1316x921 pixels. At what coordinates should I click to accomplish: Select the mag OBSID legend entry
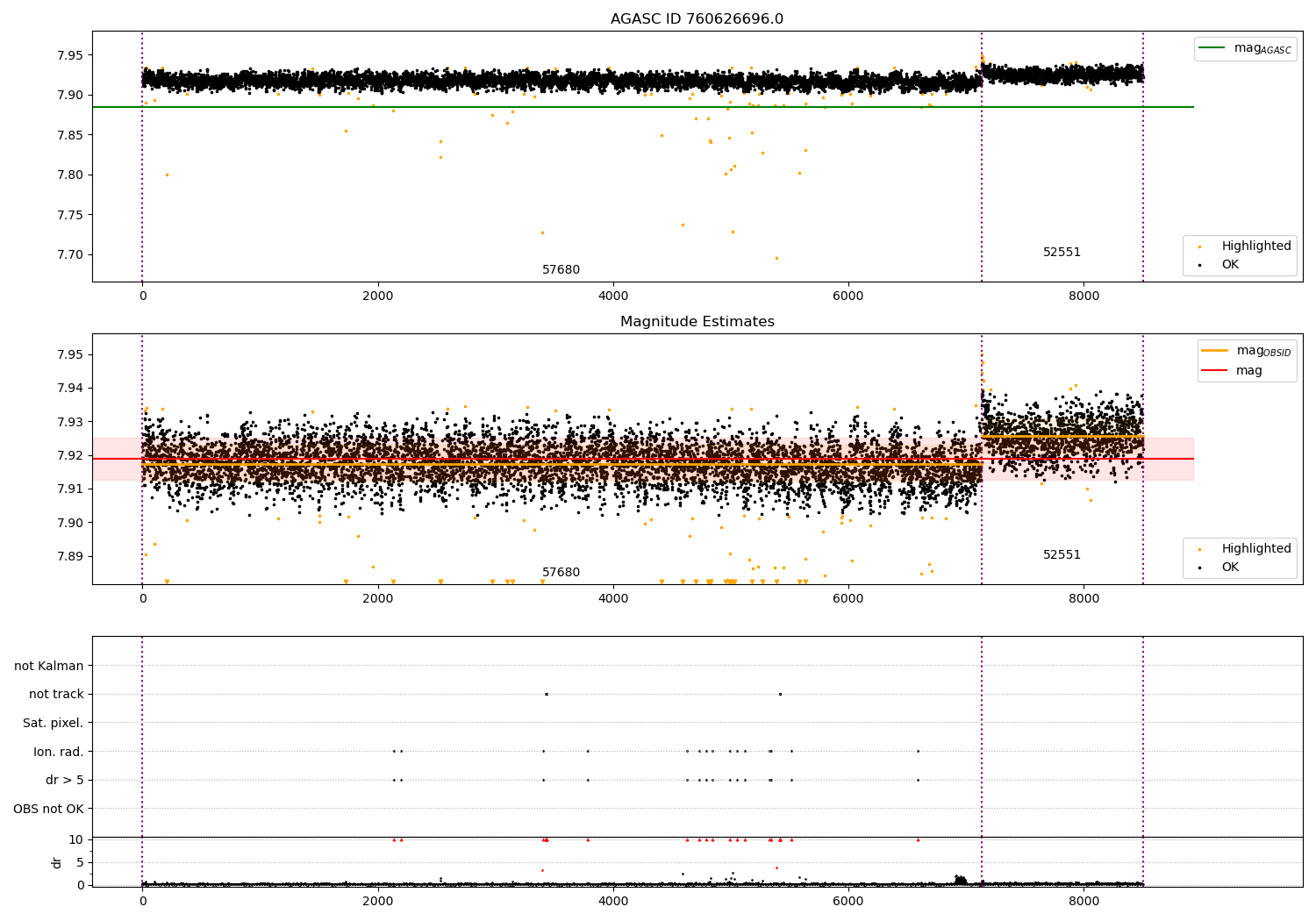(x=1246, y=351)
